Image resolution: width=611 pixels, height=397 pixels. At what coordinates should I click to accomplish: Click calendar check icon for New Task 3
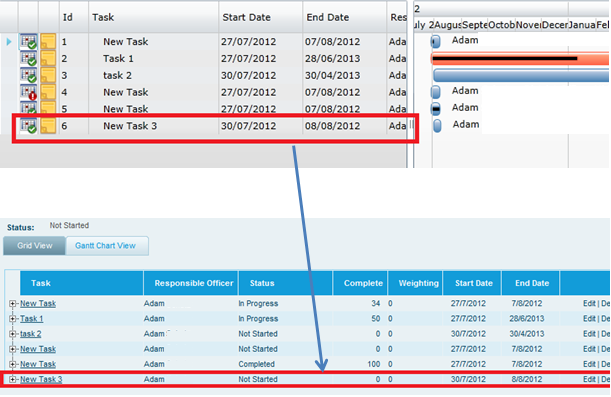click(x=28, y=126)
